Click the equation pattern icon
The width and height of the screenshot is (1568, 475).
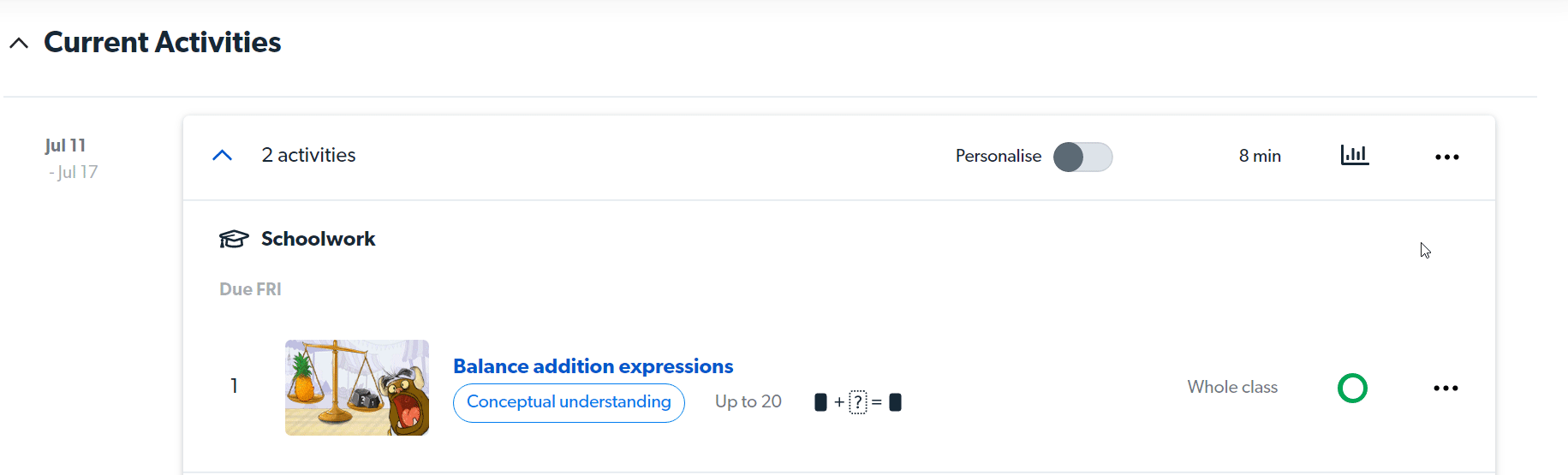coord(857,402)
